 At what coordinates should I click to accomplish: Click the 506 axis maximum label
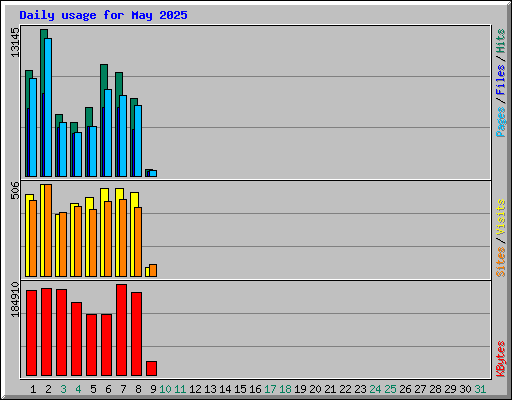pyautogui.click(x=15, y=190)
